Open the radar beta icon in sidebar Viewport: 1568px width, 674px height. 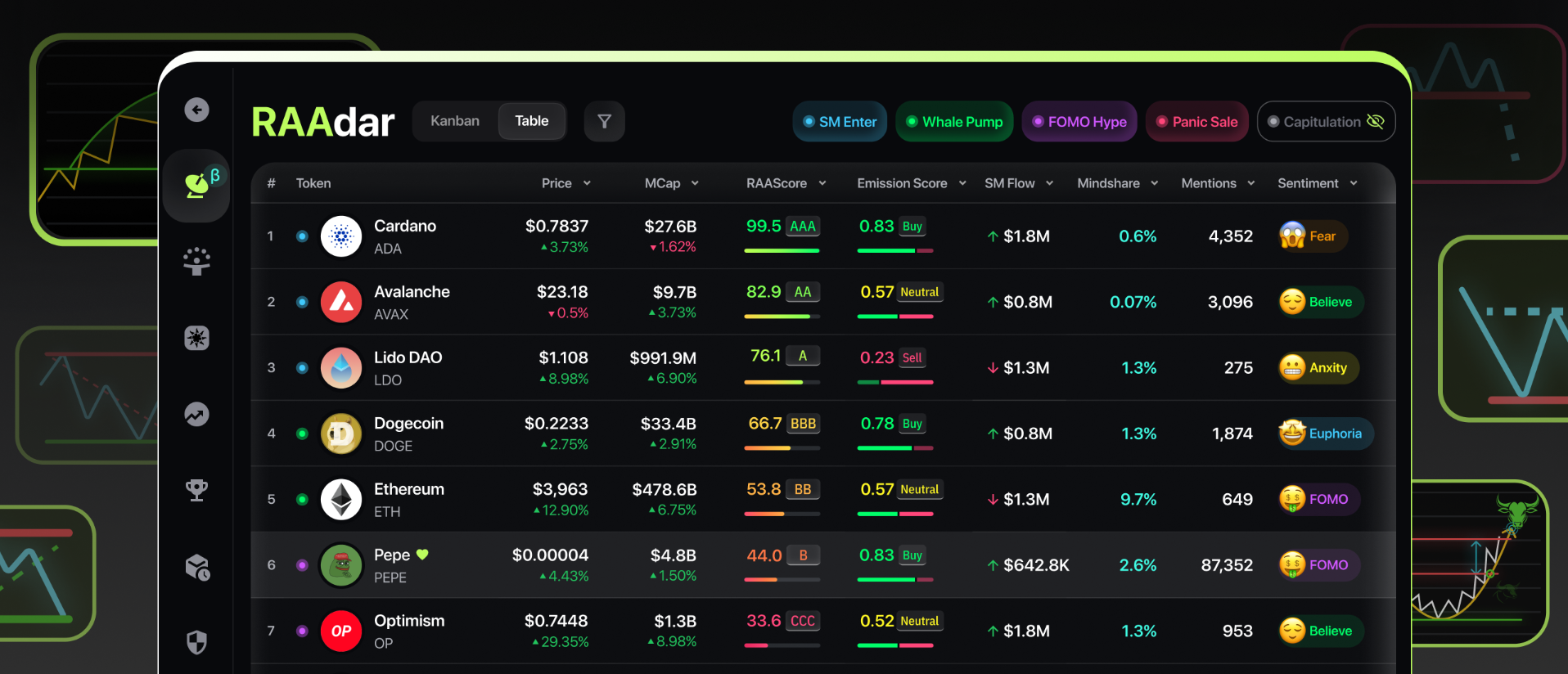click(x=196, y=186)
